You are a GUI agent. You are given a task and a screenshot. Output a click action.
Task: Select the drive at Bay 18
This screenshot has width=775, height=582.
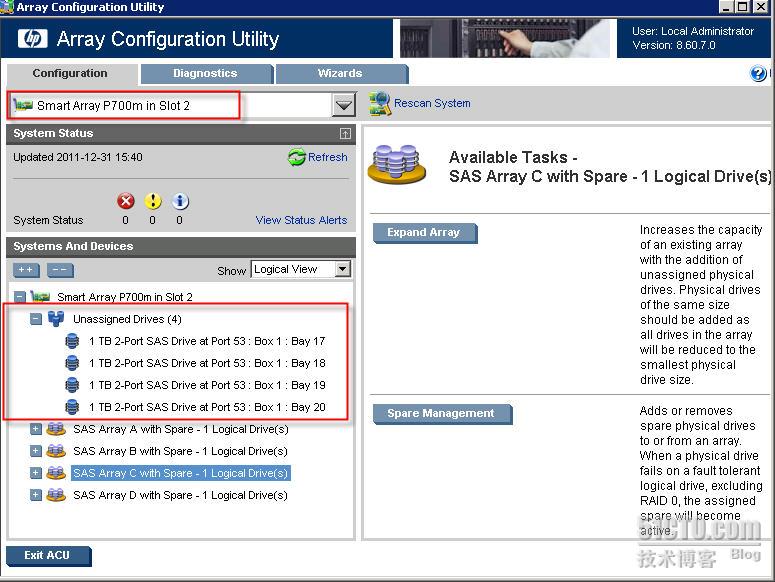[x=207, y=363]
